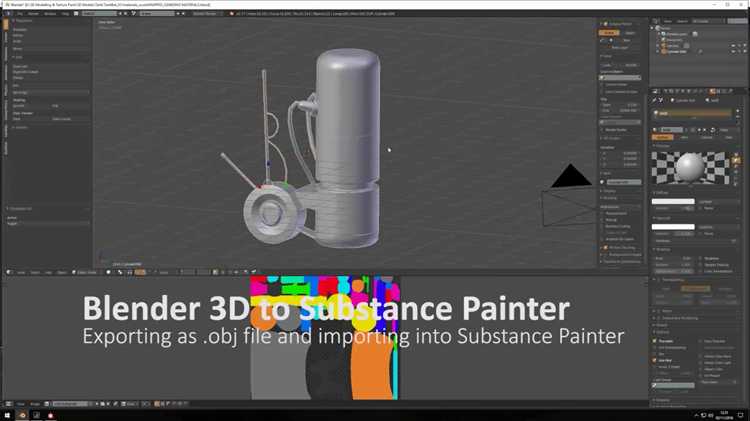This screenshot has width=750, height=421.
Task: Click the Delete tool button
Action: point(50,78)
